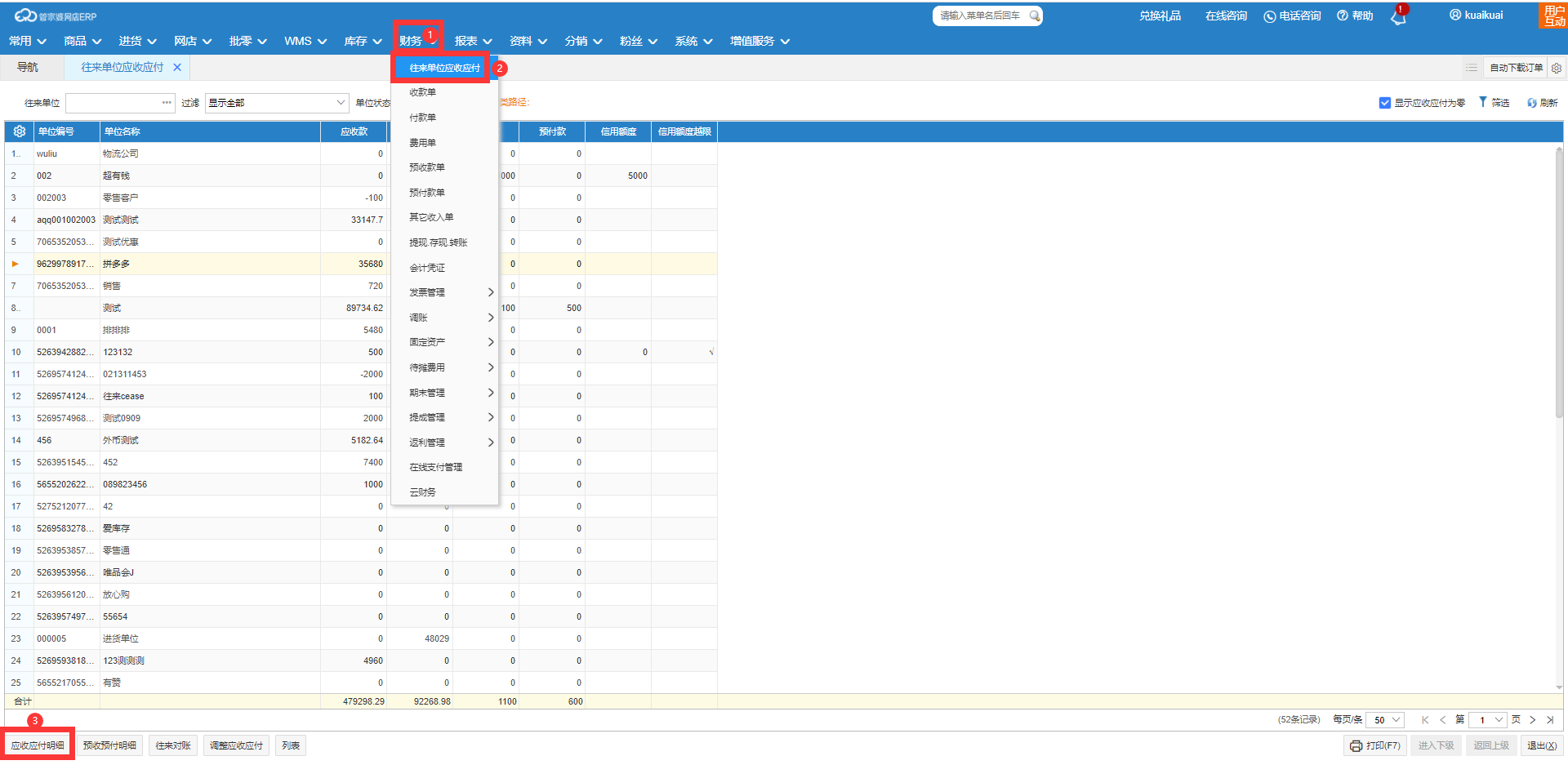
Task: Open the 报表 menu
Action: click(x=473, y=42)
